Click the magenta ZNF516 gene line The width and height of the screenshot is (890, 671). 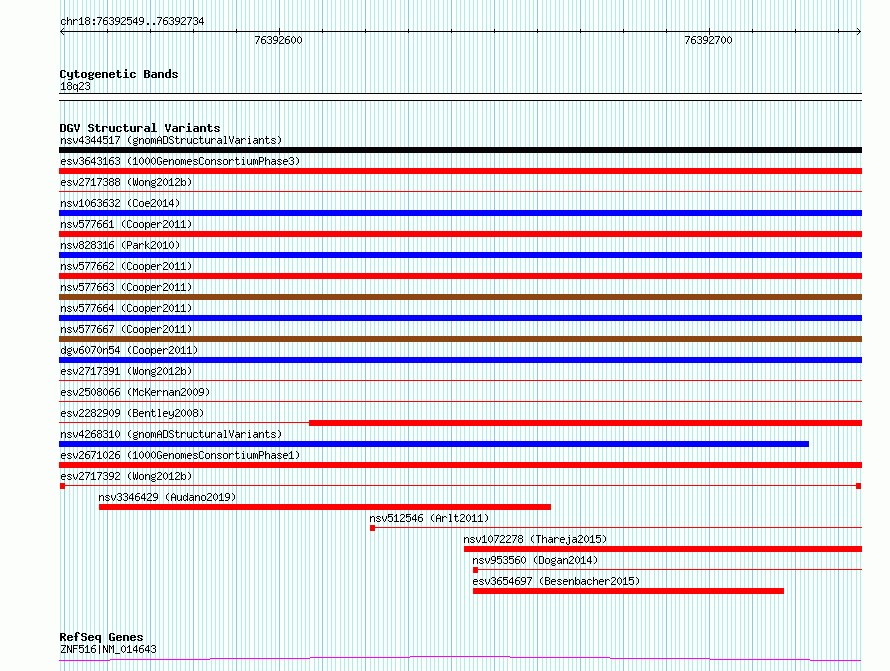(x=460, y=659)
